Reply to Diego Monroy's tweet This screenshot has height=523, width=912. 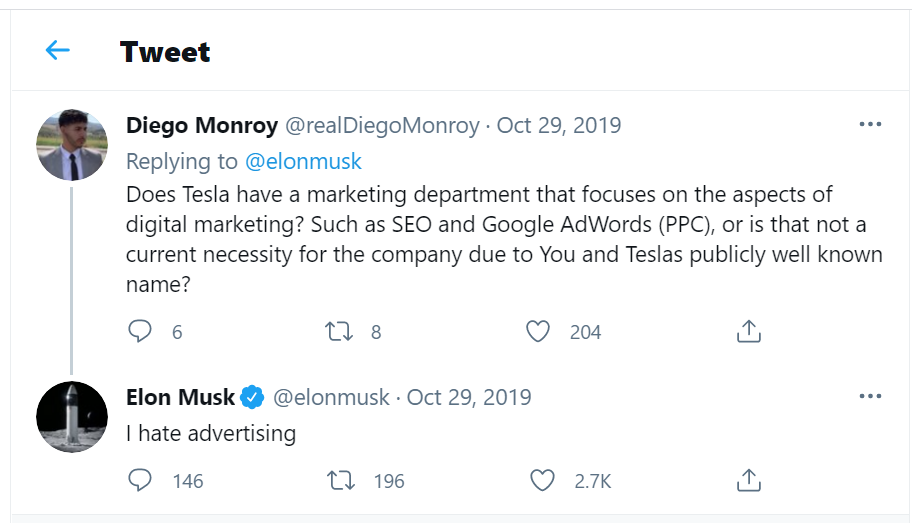pos(141,331)
